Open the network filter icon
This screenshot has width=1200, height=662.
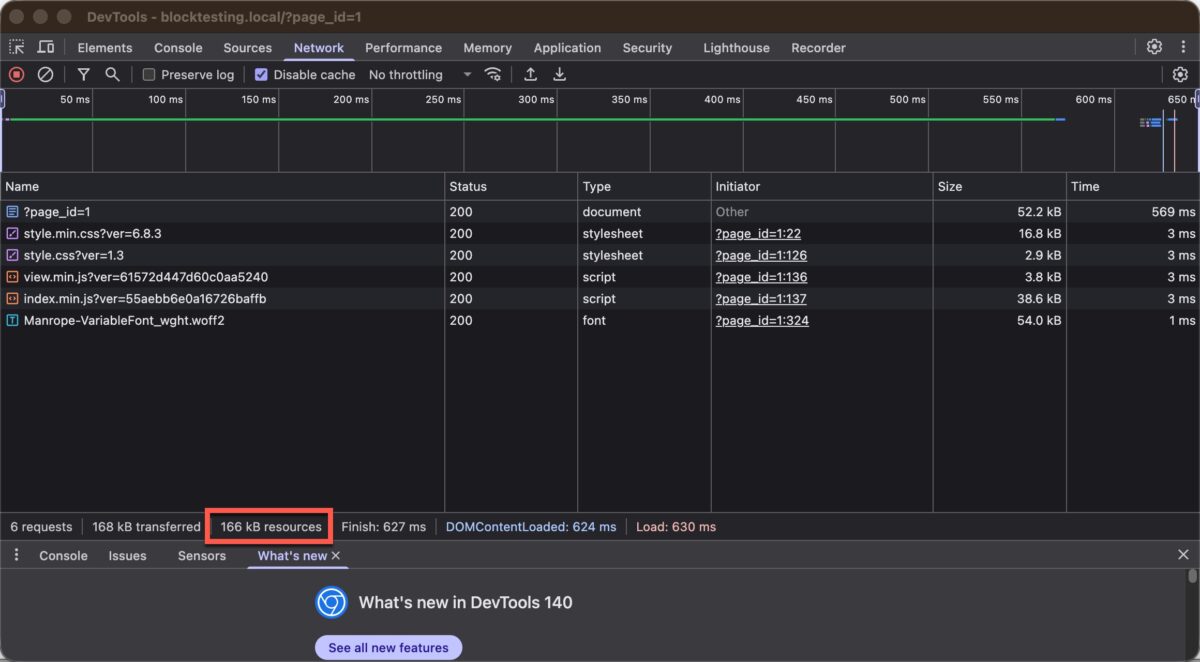point(84,74)
